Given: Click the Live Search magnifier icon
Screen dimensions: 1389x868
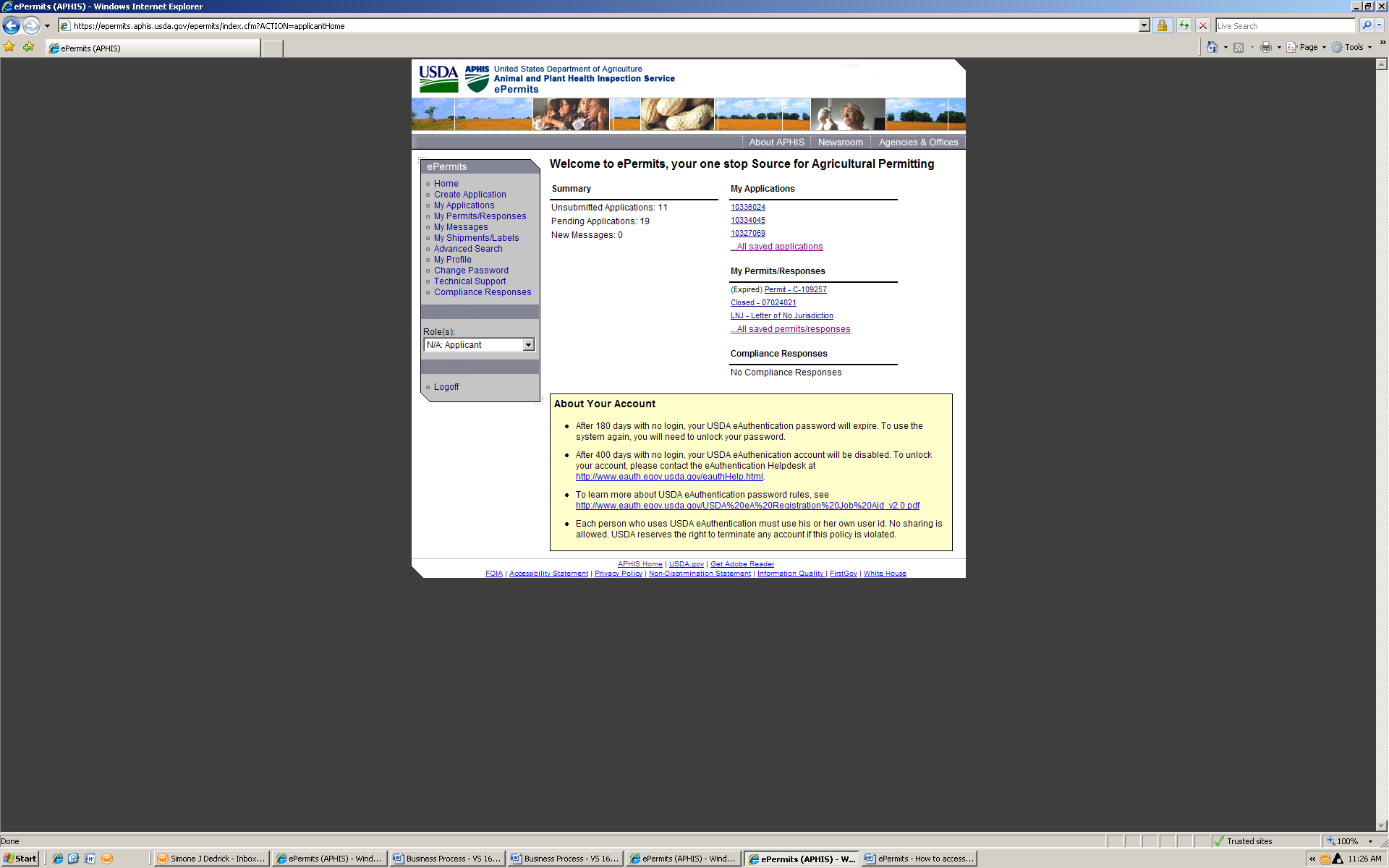Looking at the screenshot, I should tap(1366, 26).
